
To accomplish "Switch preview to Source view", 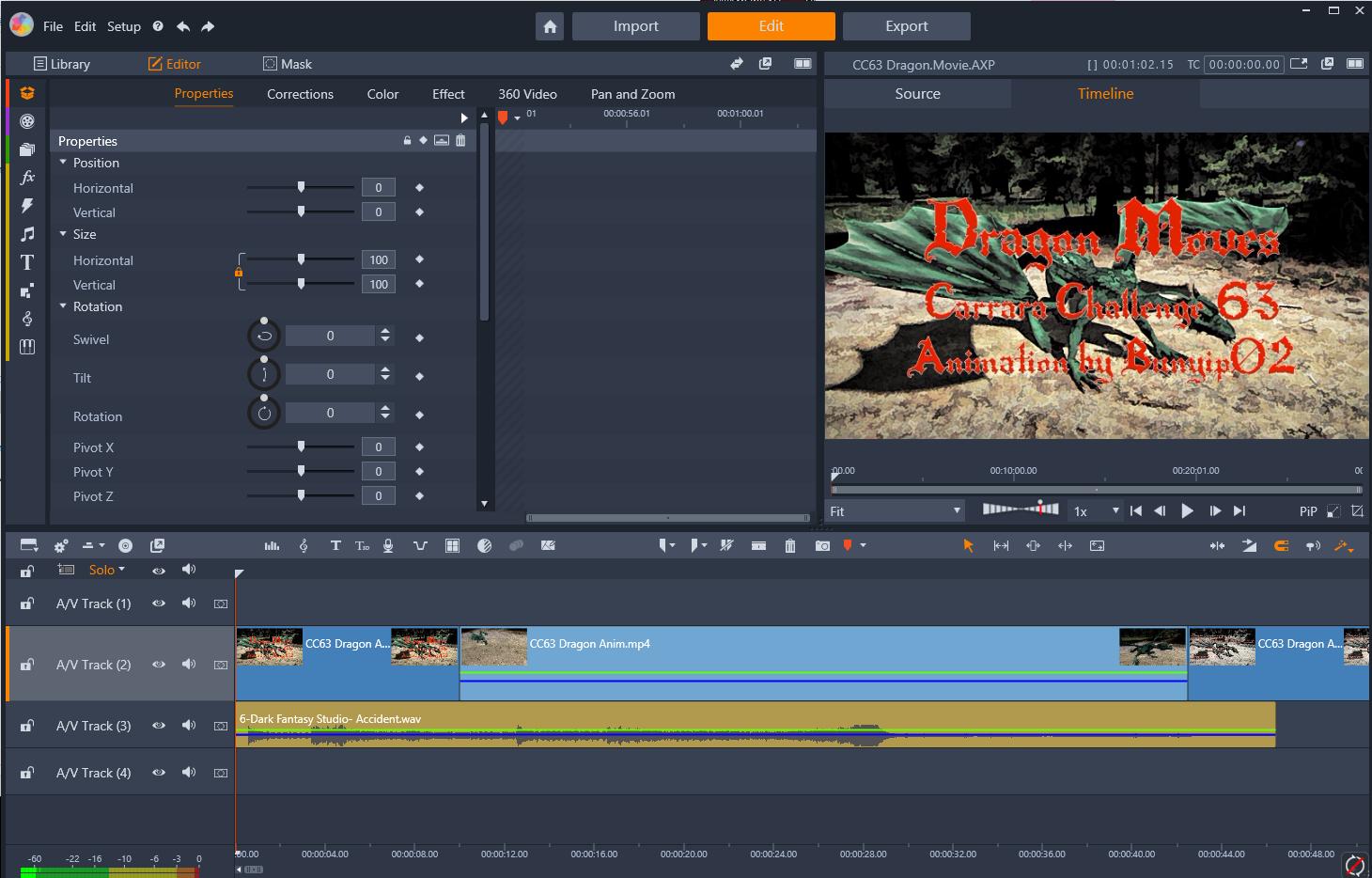I will coord(918,94).
